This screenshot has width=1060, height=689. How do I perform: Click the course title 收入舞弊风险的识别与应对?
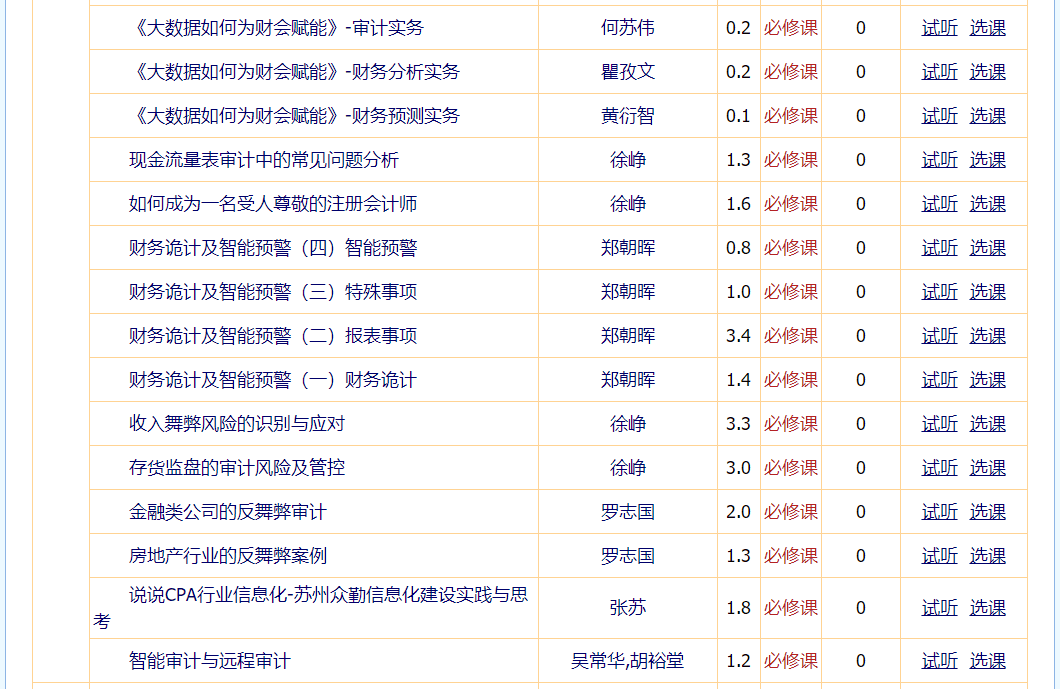point(236,424)
